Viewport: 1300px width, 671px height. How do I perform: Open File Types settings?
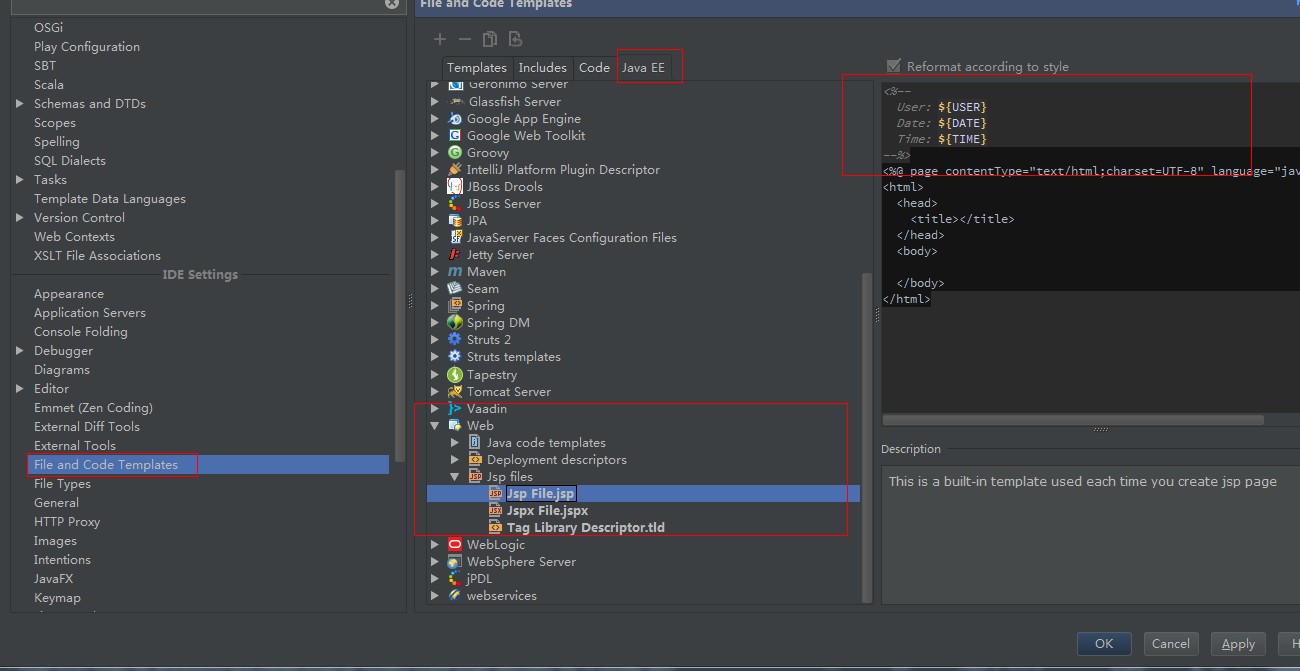62,483
